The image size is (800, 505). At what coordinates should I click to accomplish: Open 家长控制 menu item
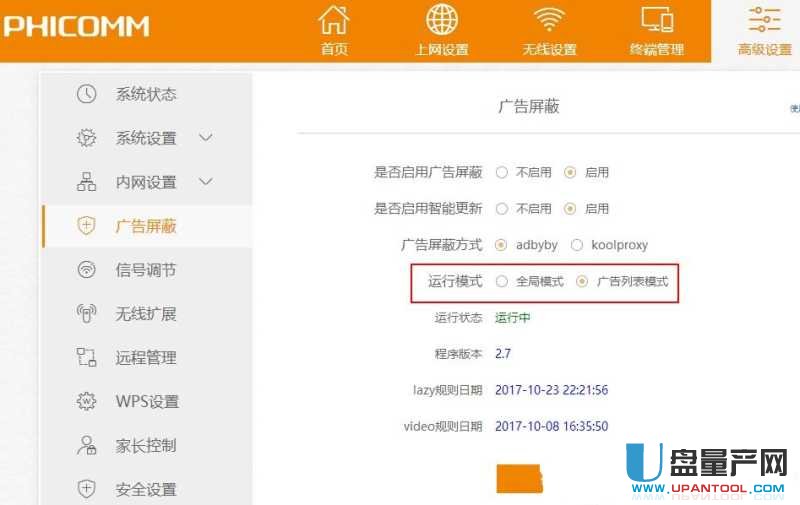tap(146, 445)
